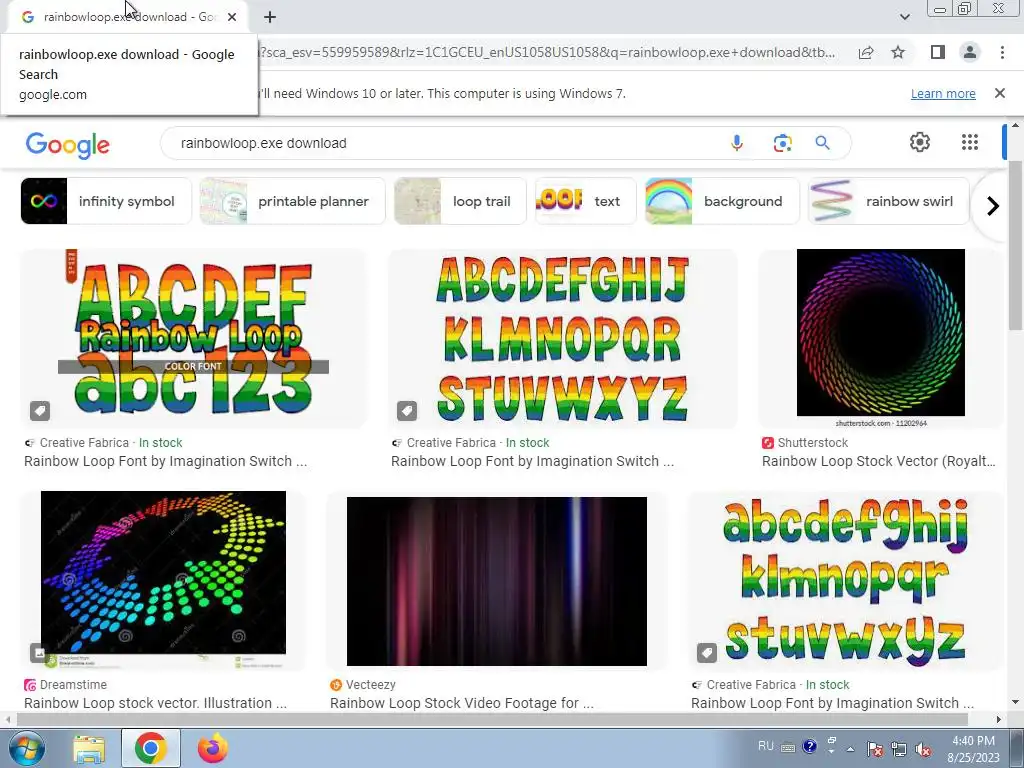Screen dimensions: 1024x768
Task: Select the loop trail filter chip
Action: [x=460, y=201]
